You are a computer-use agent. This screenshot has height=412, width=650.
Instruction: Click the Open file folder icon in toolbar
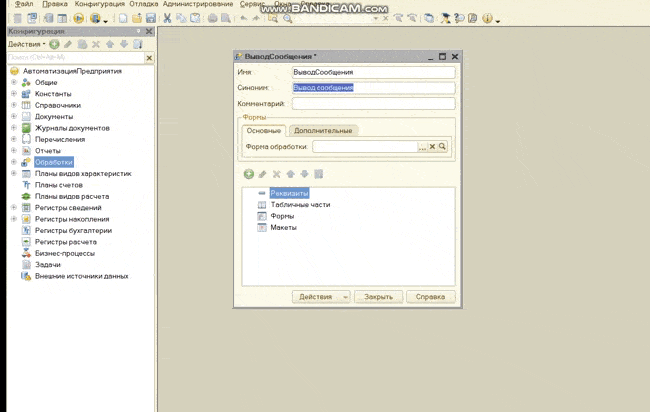pos(137,18)
